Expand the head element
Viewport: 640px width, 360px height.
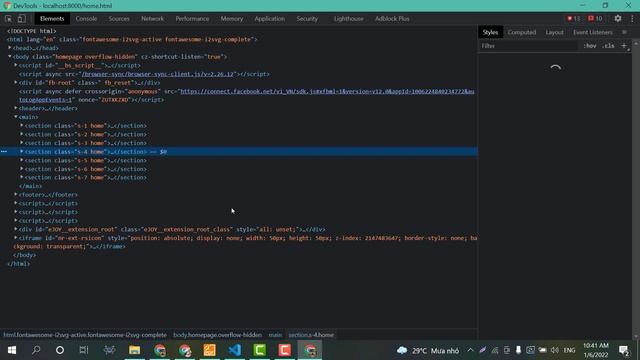pyautogui.click(x=10, y=48)
